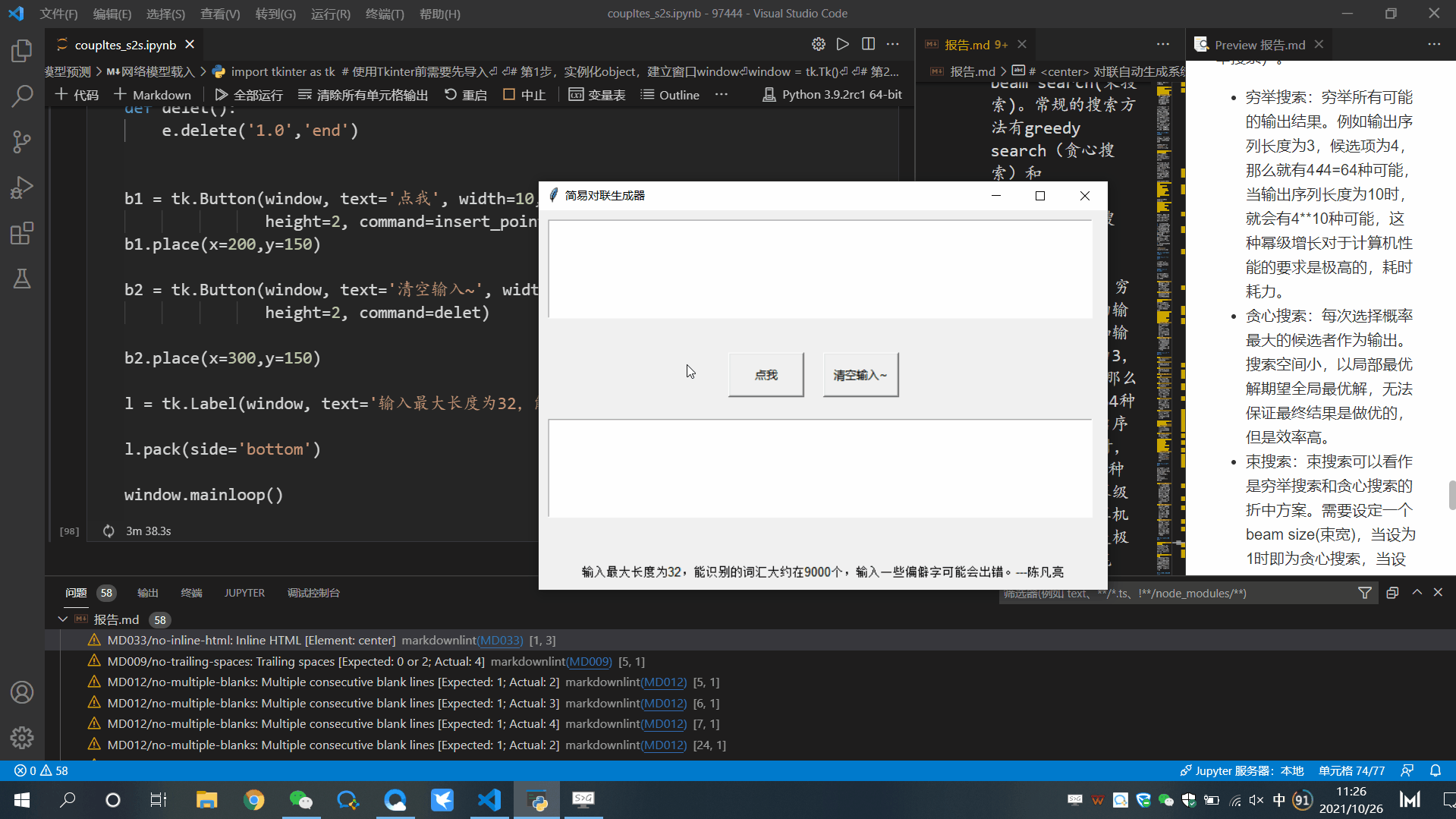Viewport: 1456px width, 819px height.
Task: Click the editor actions More (...) menu
Action: pos(892,44)
